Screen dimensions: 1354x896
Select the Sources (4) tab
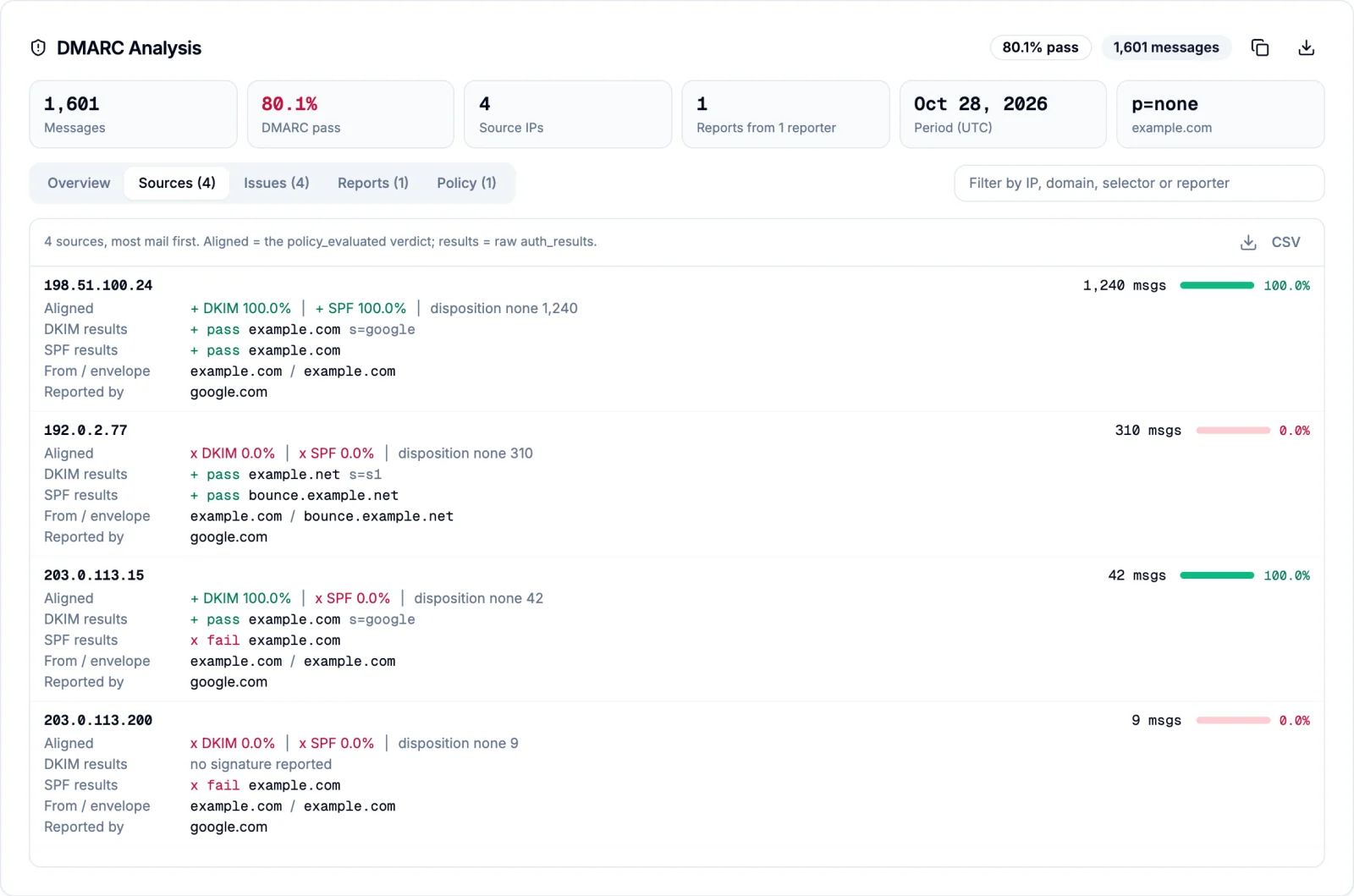tap(177, 183)
